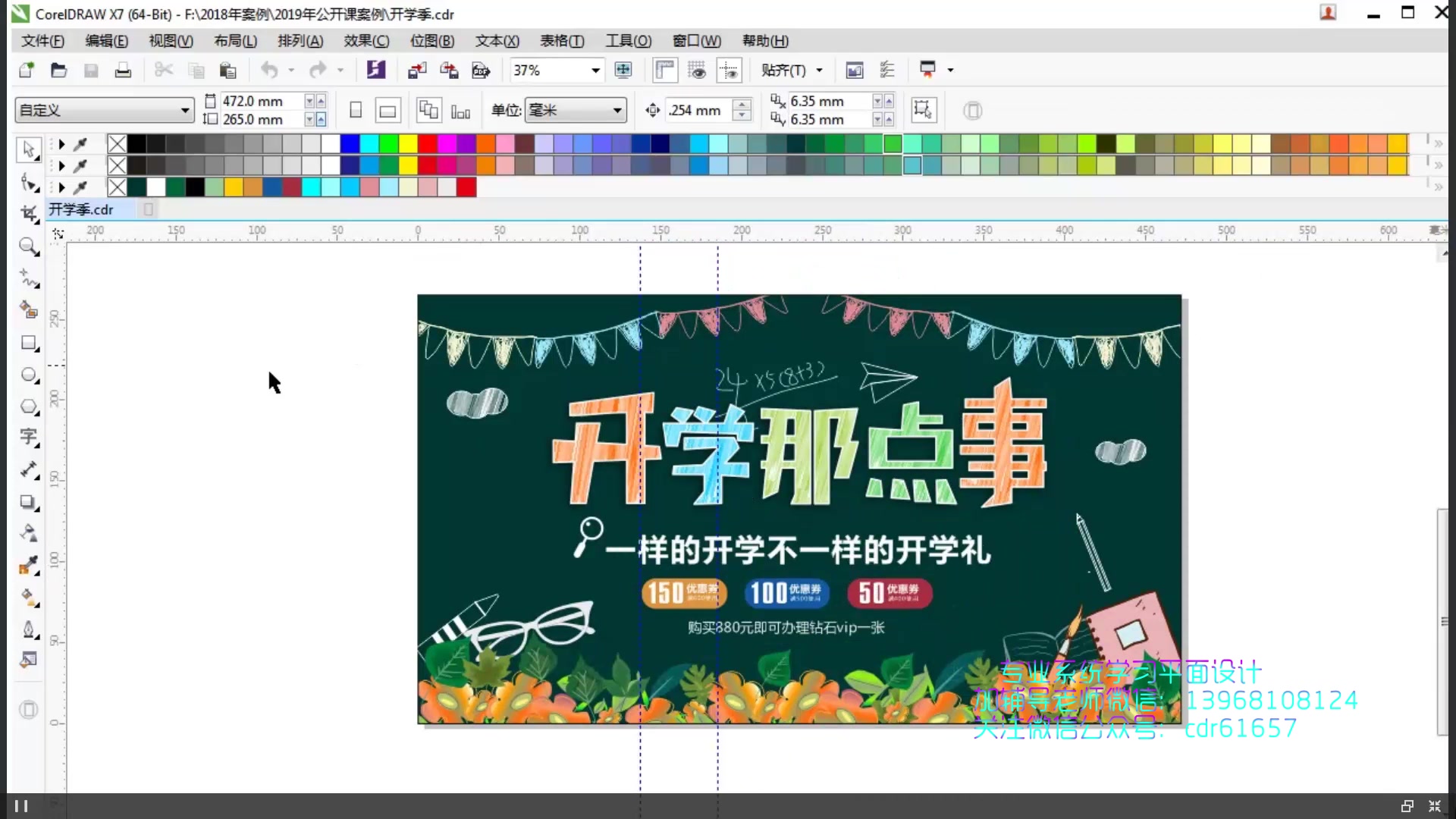
Task: Select the Rectangle tool
Action: click(x=29, y=343)
